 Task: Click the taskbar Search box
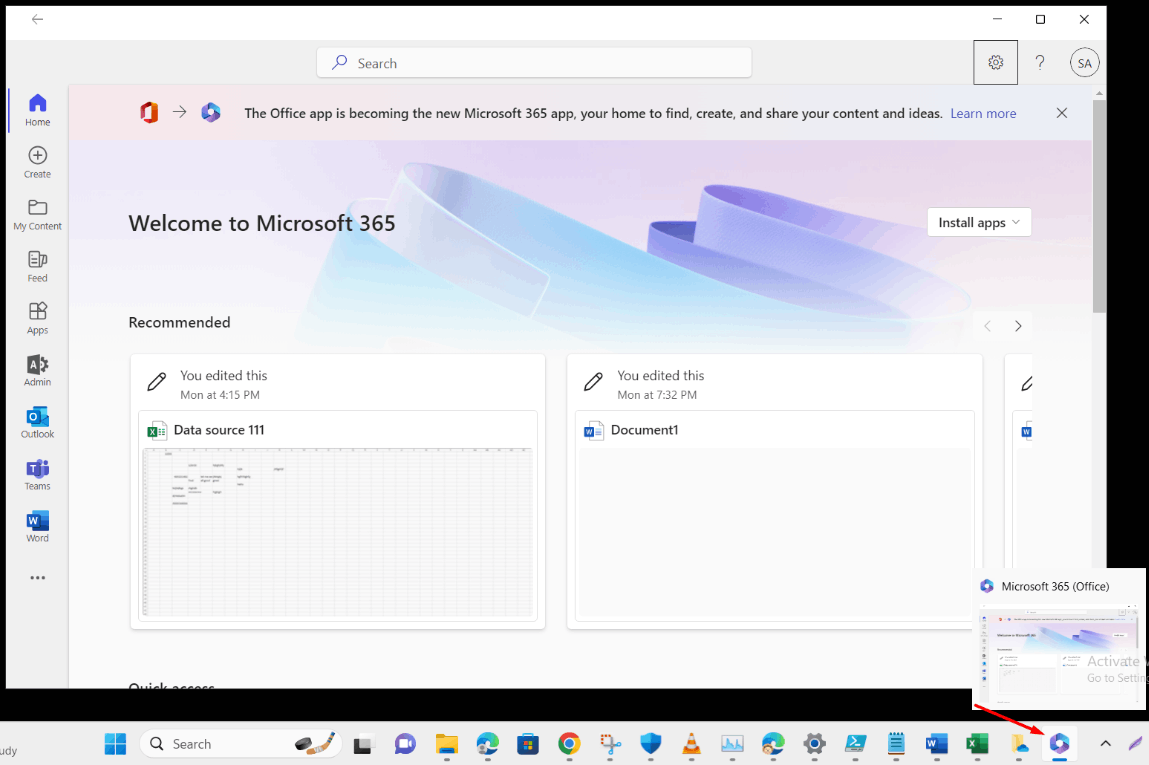241,744
